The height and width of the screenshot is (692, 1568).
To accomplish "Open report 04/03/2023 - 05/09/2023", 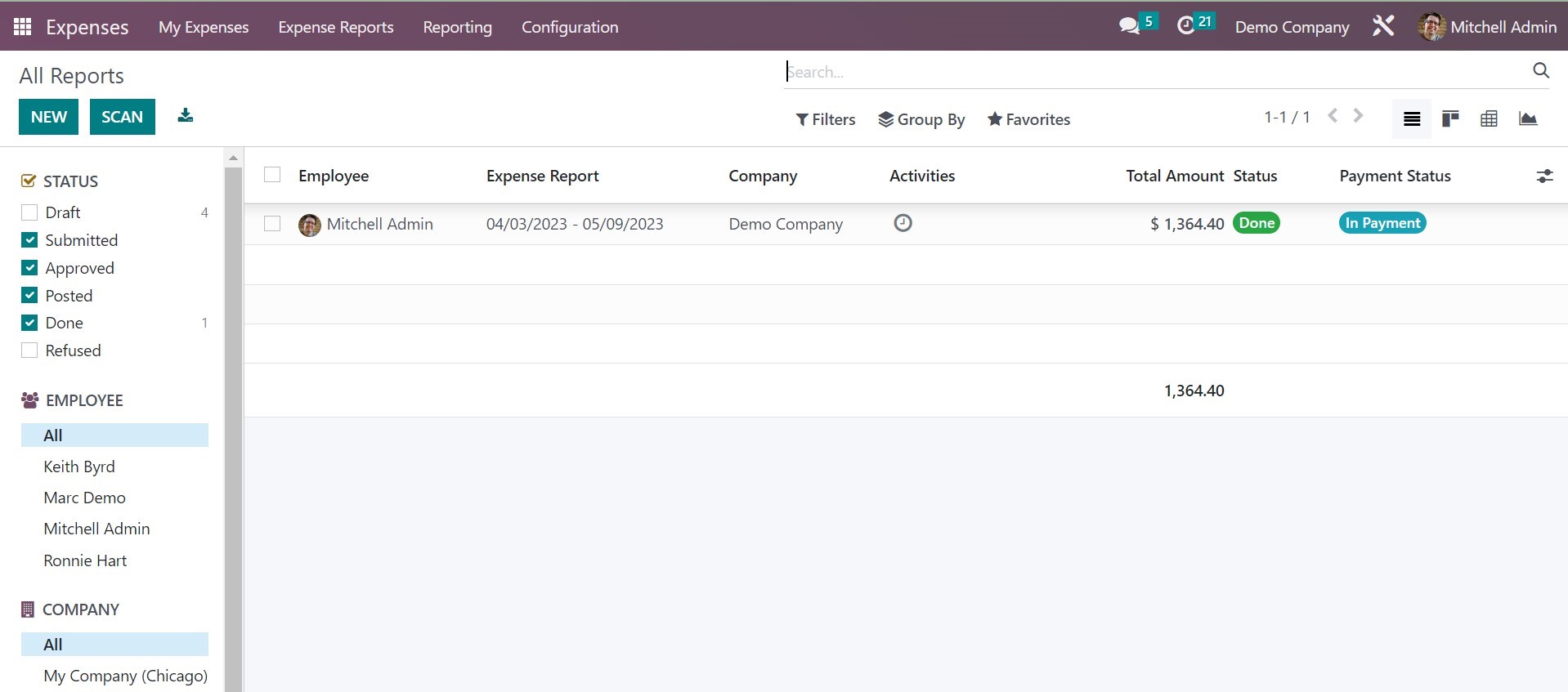I will click(575, 224).
